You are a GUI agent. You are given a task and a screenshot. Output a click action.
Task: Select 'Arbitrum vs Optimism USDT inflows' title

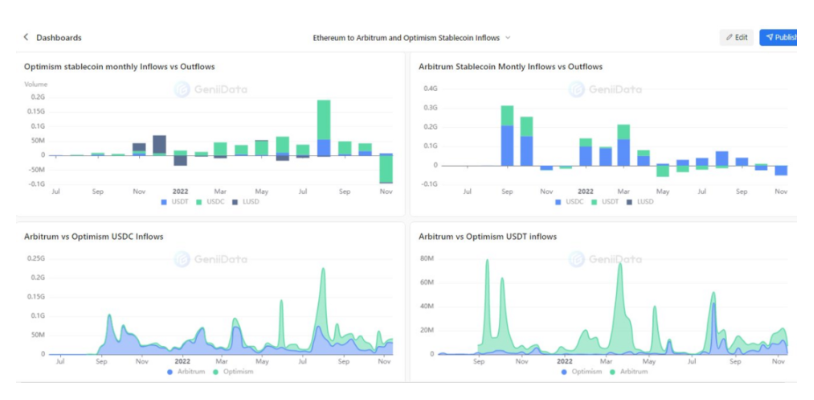tap(488, 237)
